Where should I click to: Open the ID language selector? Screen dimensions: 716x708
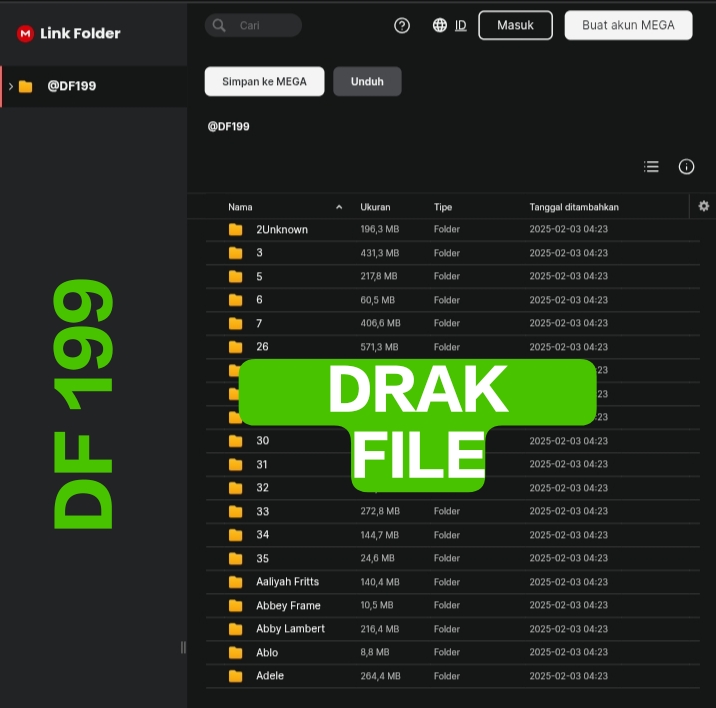(461, 25)
